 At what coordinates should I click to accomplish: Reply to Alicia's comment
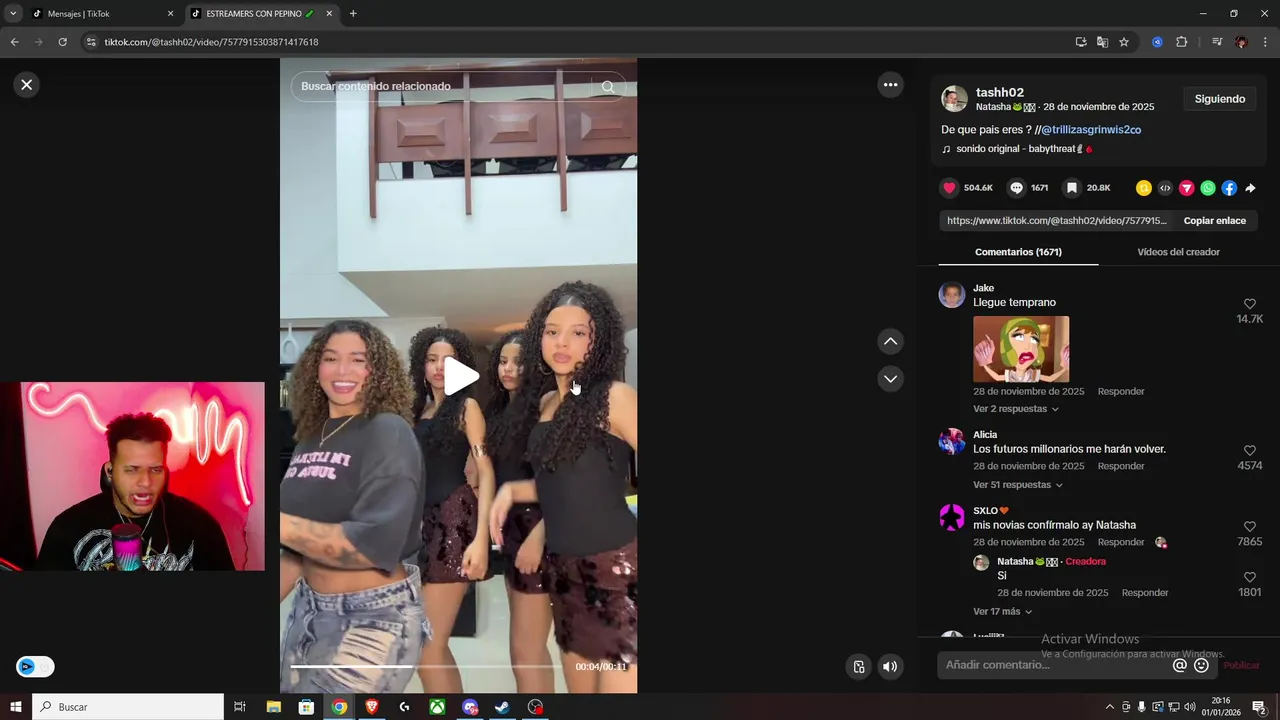point(1121,467)
